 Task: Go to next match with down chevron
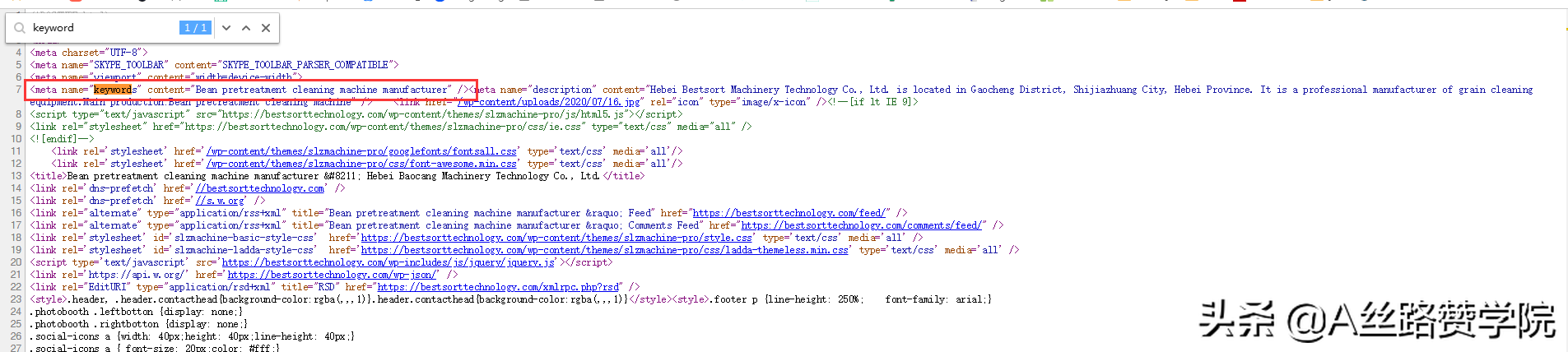(226, 28)
